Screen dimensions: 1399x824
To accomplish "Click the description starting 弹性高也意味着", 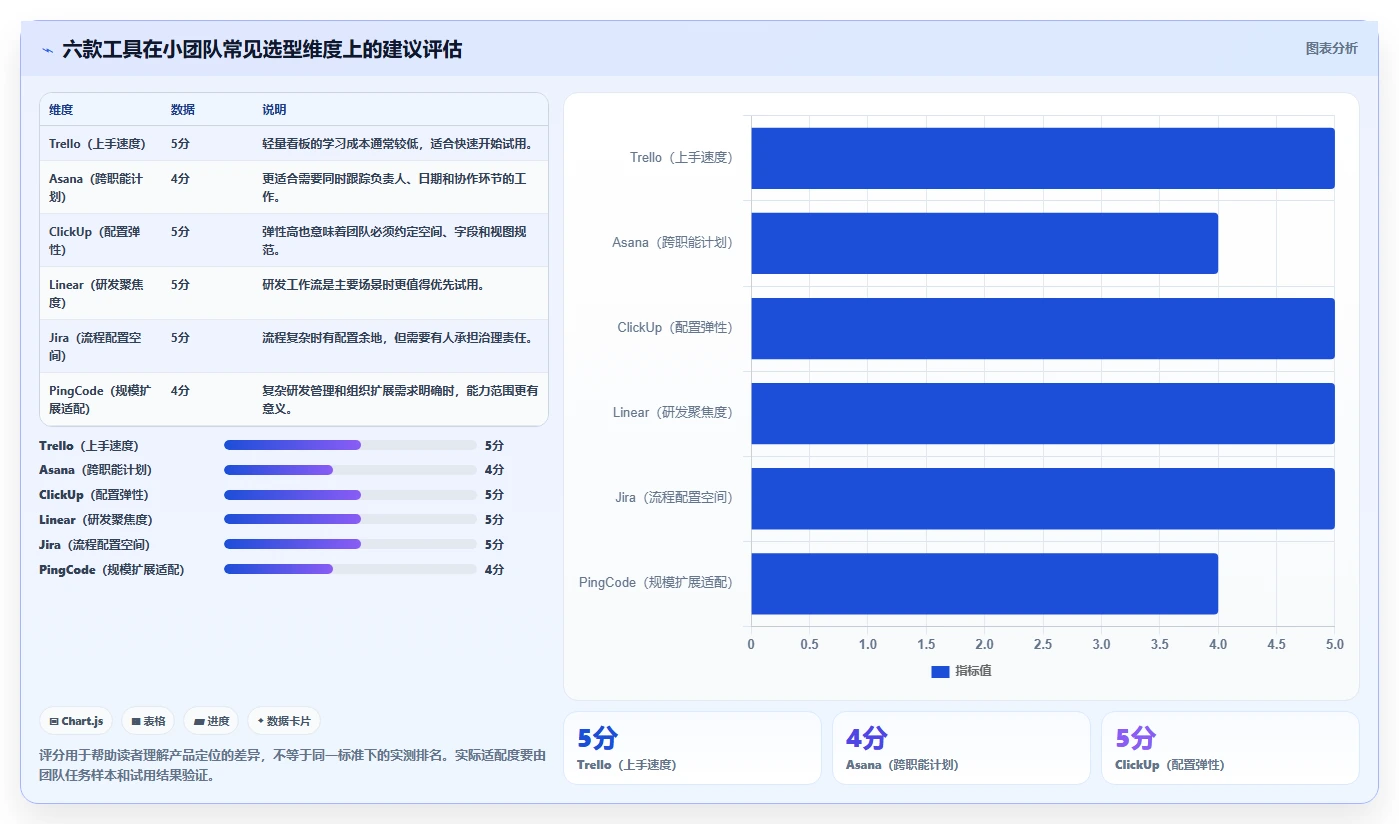I will (x=395, y=241).
